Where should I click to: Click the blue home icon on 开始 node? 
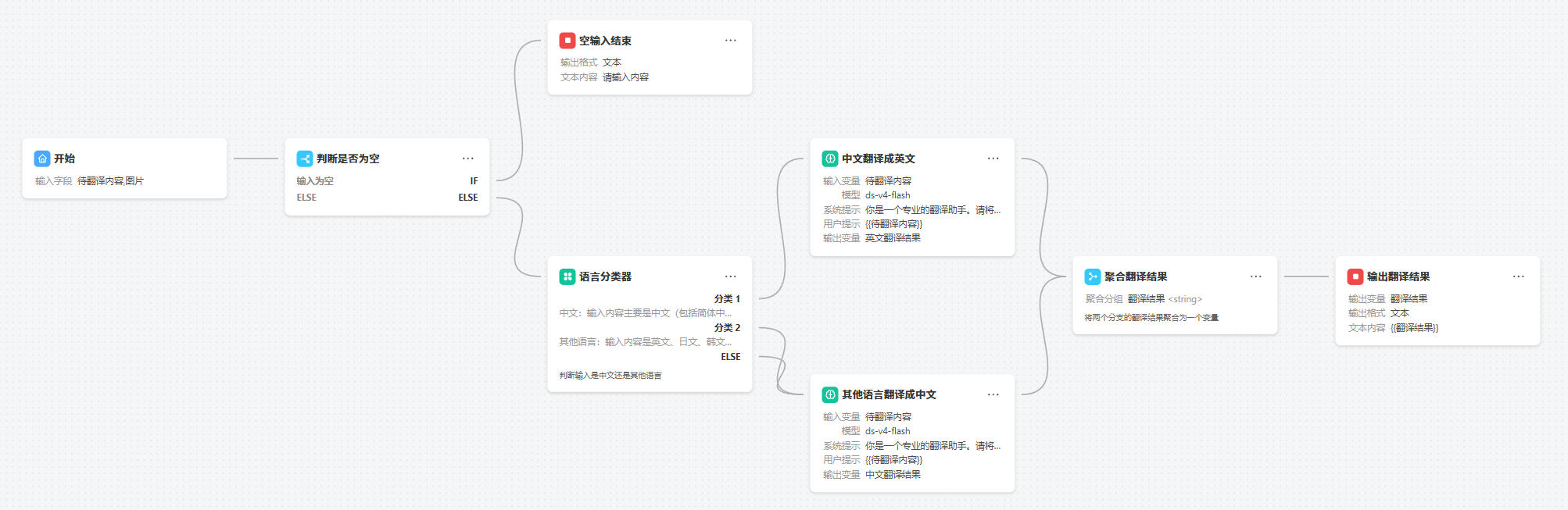tap(42, 159)
